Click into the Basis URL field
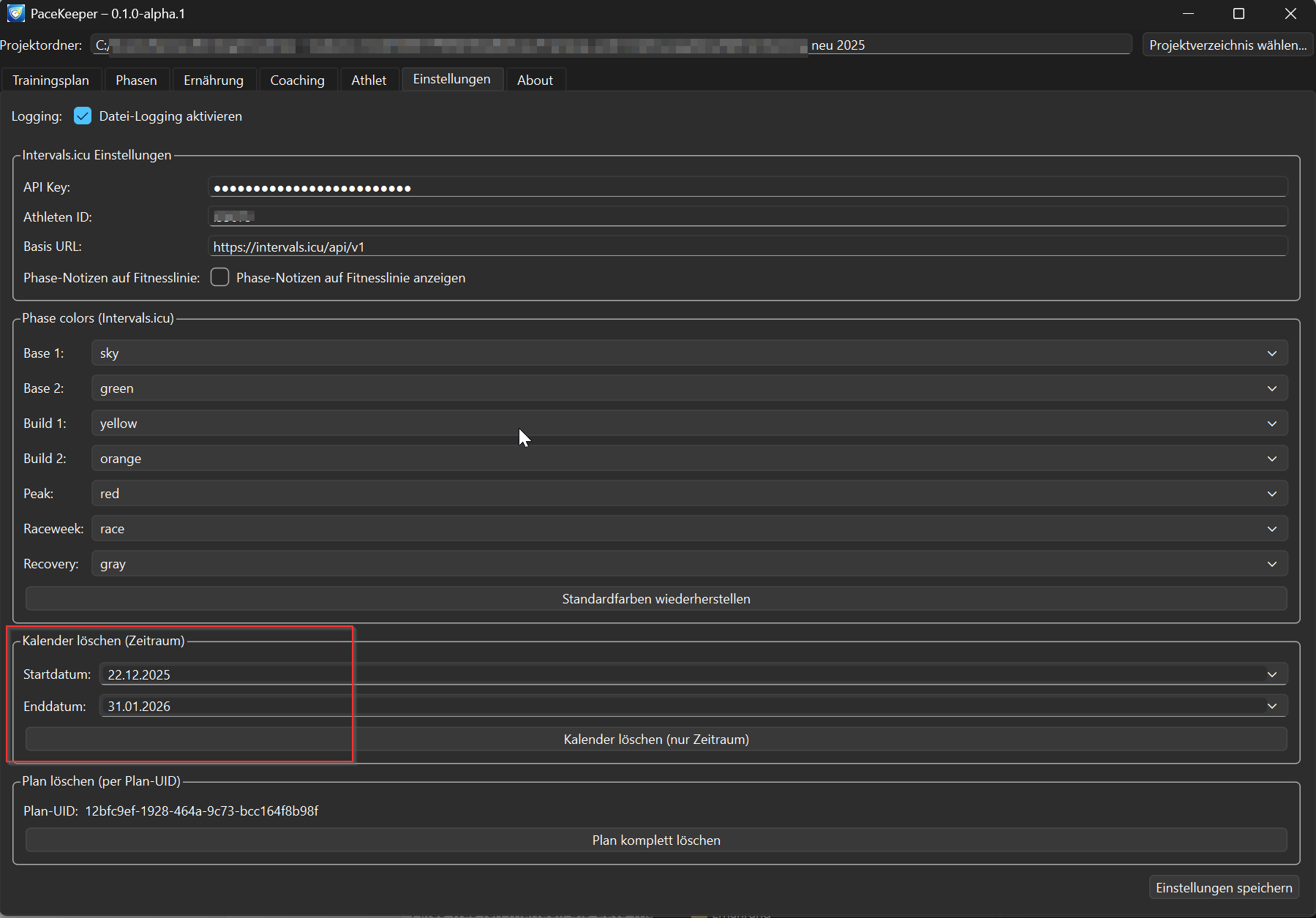 (x=746, y=247)
